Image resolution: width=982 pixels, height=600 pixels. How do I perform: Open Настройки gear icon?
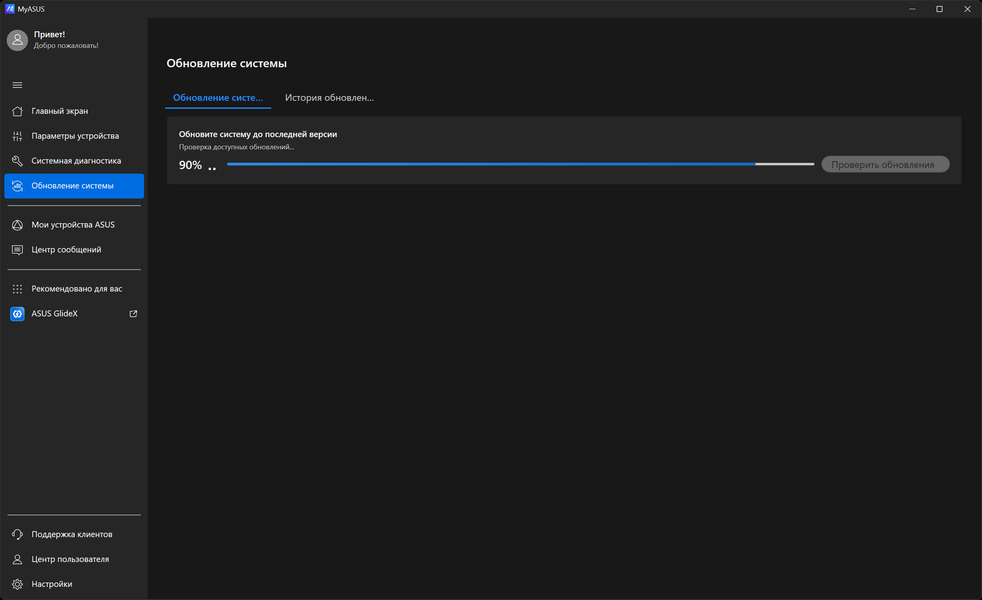pos(18,584)
